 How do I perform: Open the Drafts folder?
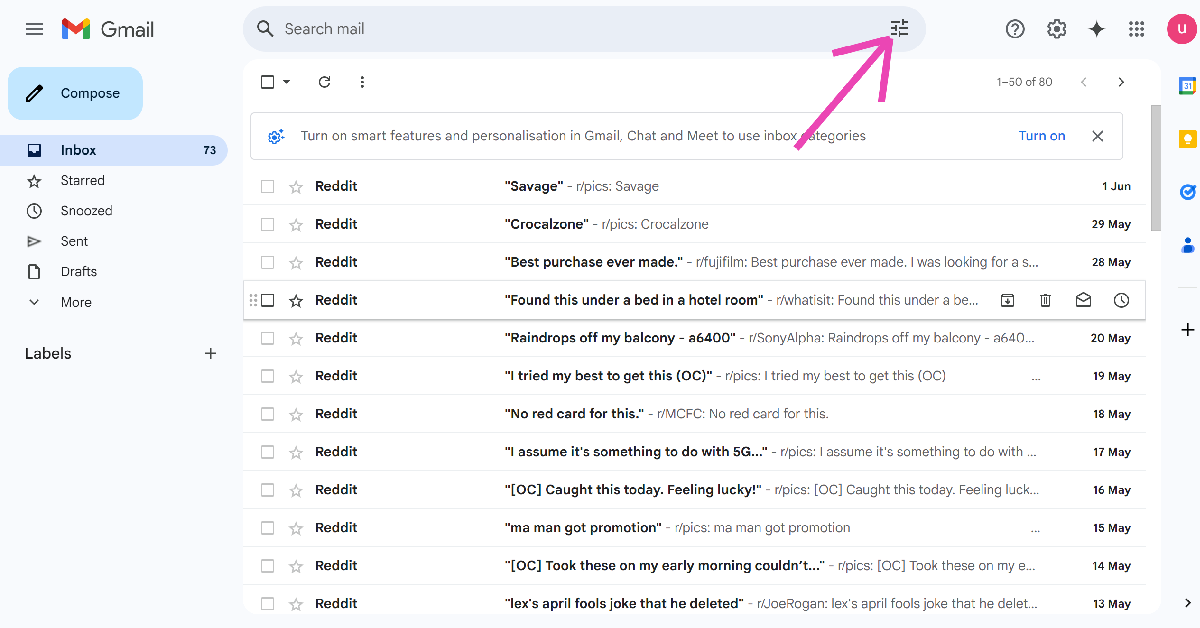(x=79, y=271)
